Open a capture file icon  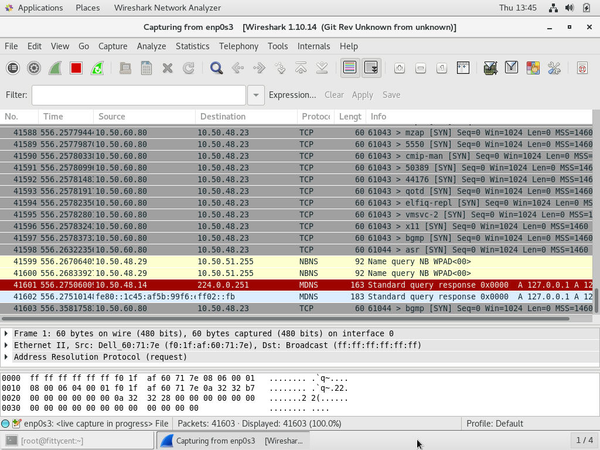click(x=125, y=68)
